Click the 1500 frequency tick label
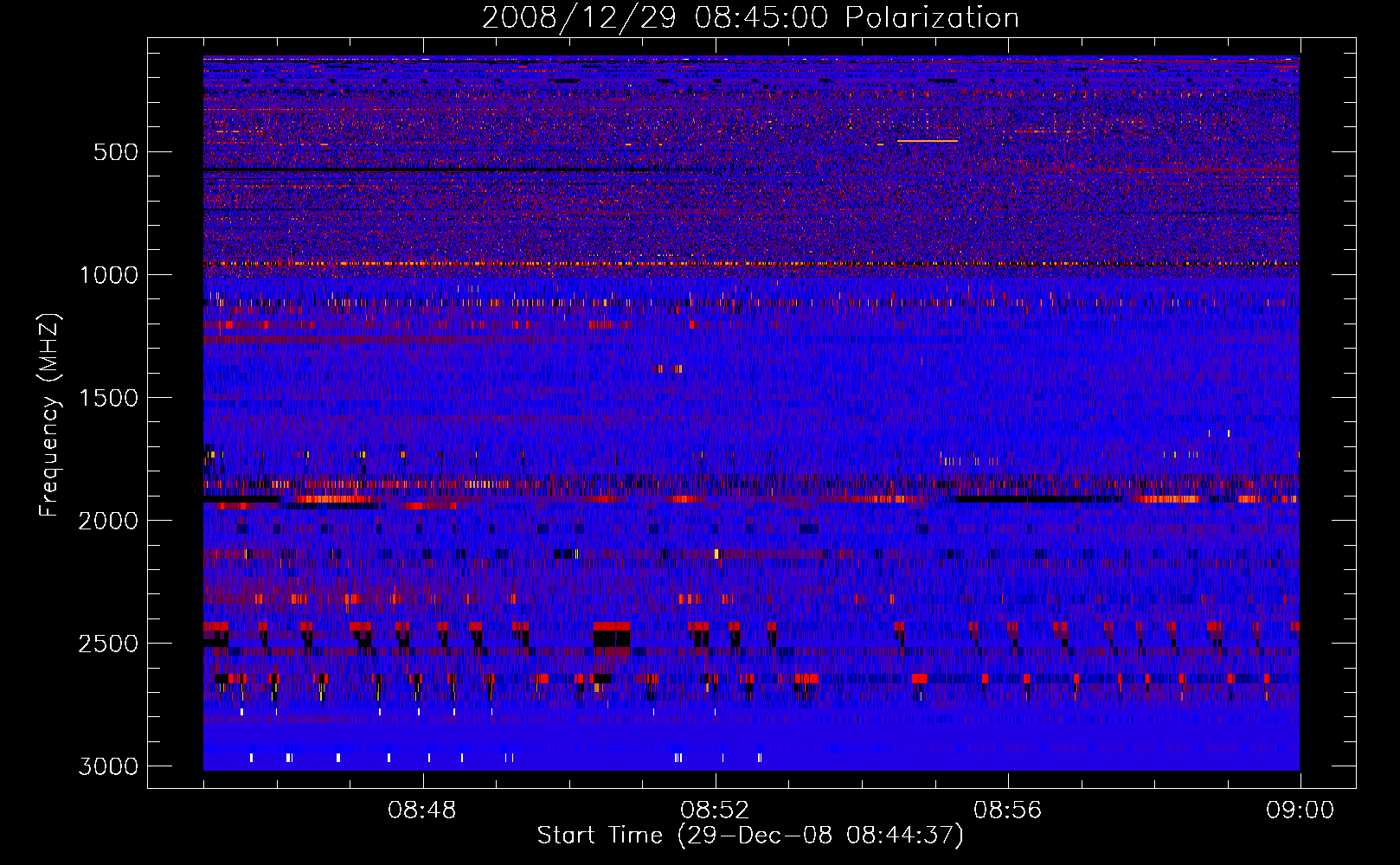This screenshot has height=865, width=1400. click(109, 398)
